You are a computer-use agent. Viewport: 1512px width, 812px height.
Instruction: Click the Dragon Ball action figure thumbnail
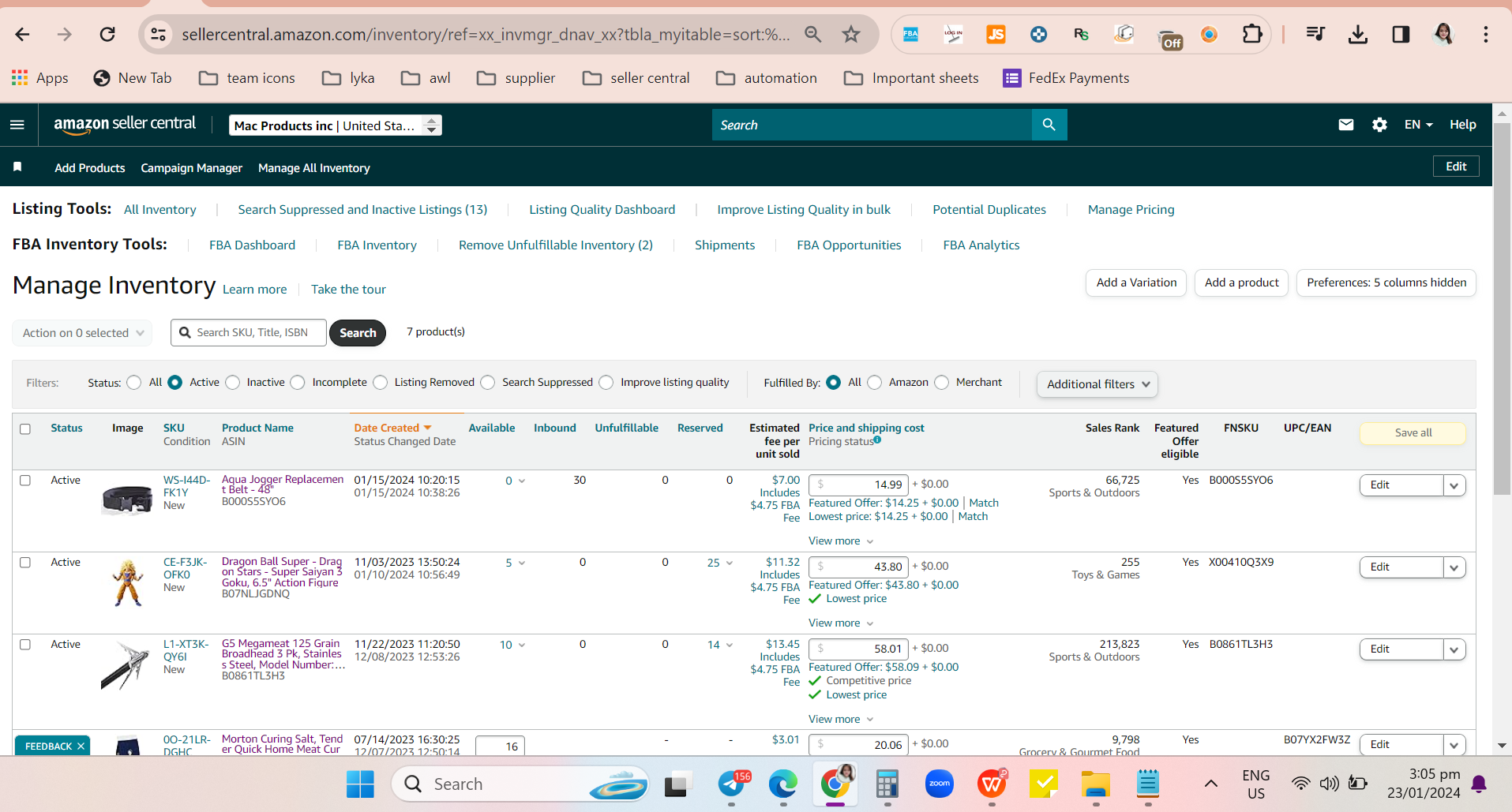click(x=127, y=582)
